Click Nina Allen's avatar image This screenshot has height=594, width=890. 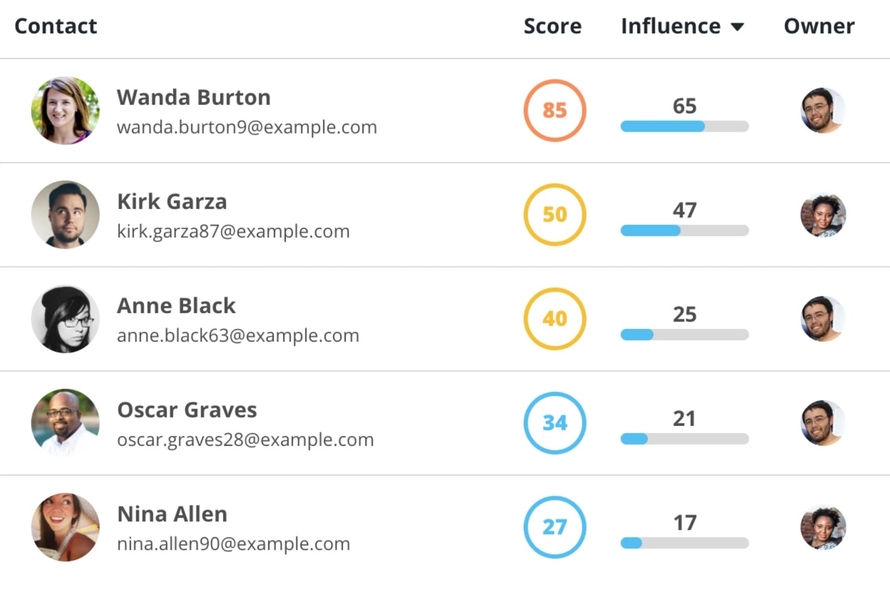[65, 527]
